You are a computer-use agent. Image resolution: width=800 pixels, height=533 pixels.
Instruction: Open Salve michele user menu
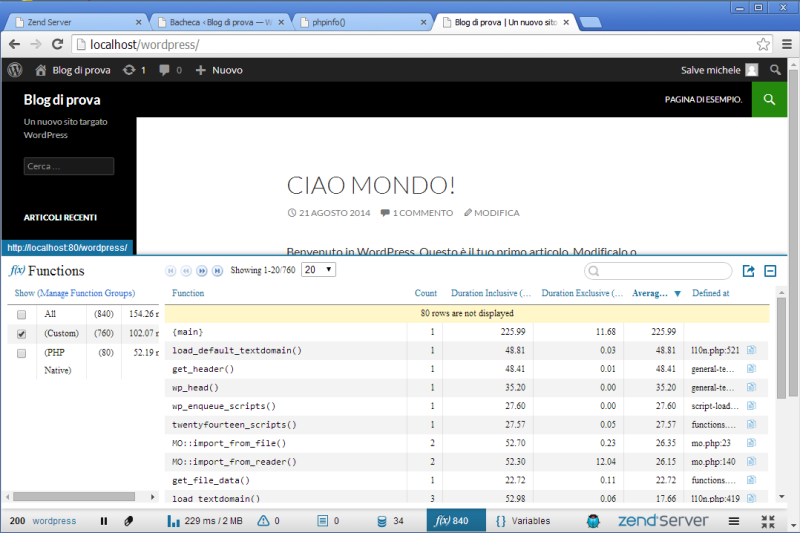[x=719, y=70]
